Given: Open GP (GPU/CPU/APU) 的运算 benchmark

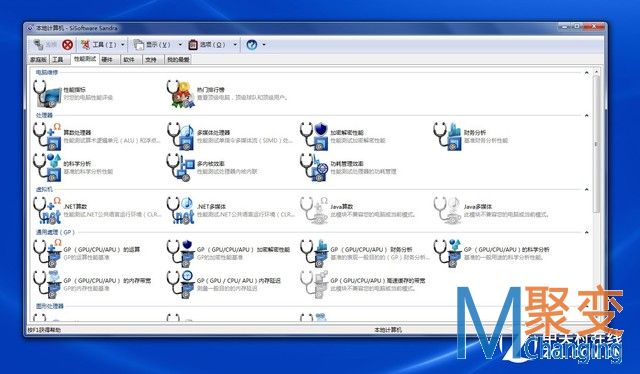Looking at the screenshot, I should pyautogui.click(x=87, y=253).
